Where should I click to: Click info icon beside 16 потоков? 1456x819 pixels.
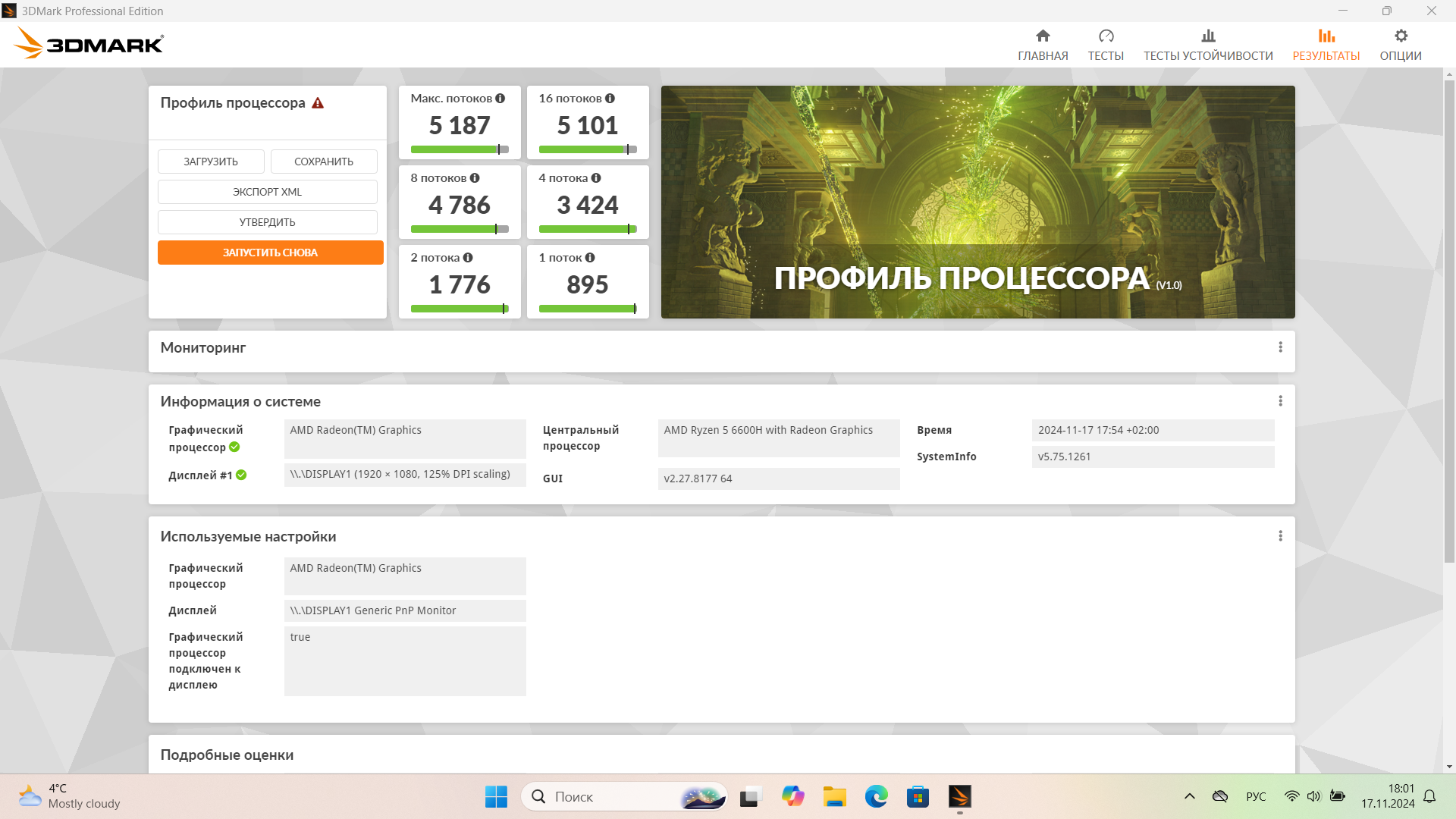pyautogui.click(x=610, y=99)
